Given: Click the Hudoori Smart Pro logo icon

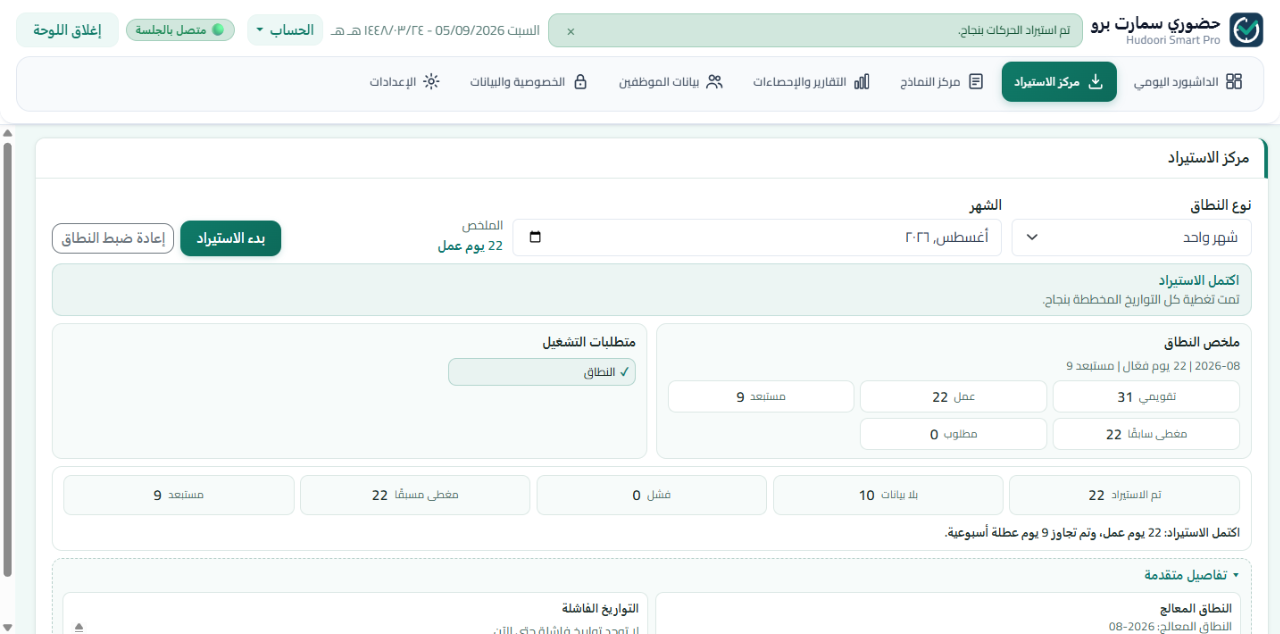Looking at the screenshot, I should tap(1246, 30).
